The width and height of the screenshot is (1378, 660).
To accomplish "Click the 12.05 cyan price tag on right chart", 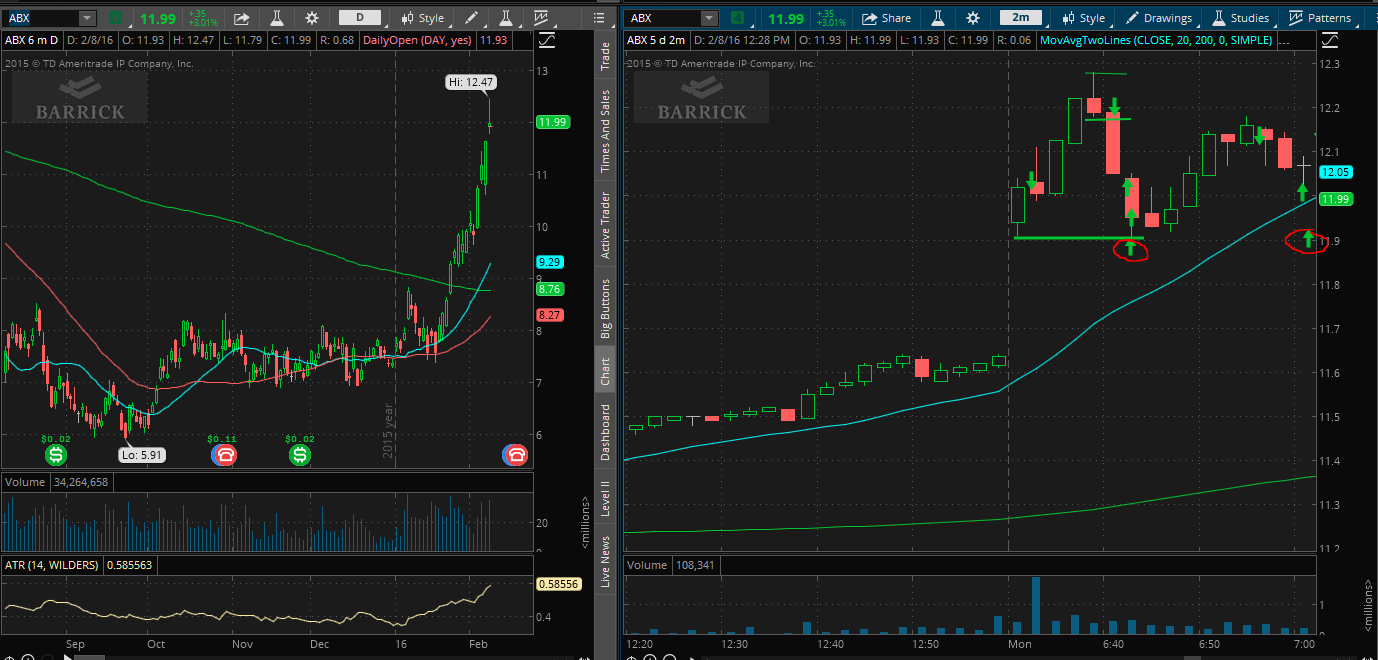I will point(1335,172).
